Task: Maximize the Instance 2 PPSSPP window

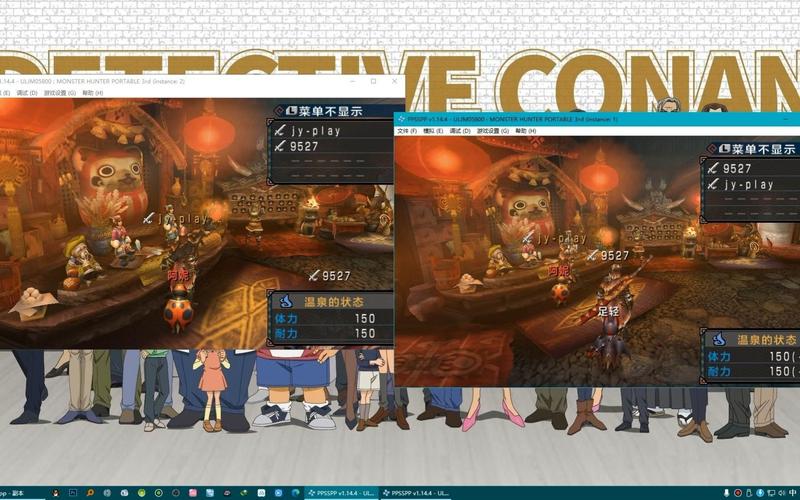Action: [373, 81]
